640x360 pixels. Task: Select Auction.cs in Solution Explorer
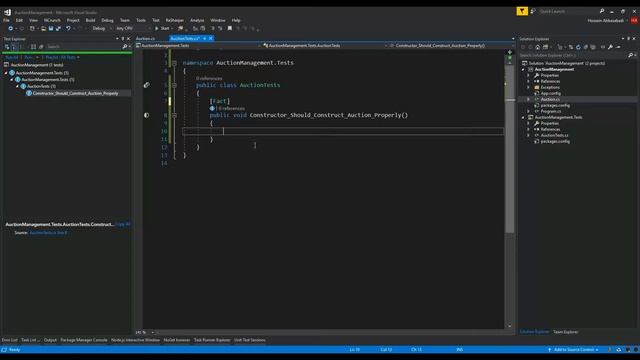click(x=550, y=99)
